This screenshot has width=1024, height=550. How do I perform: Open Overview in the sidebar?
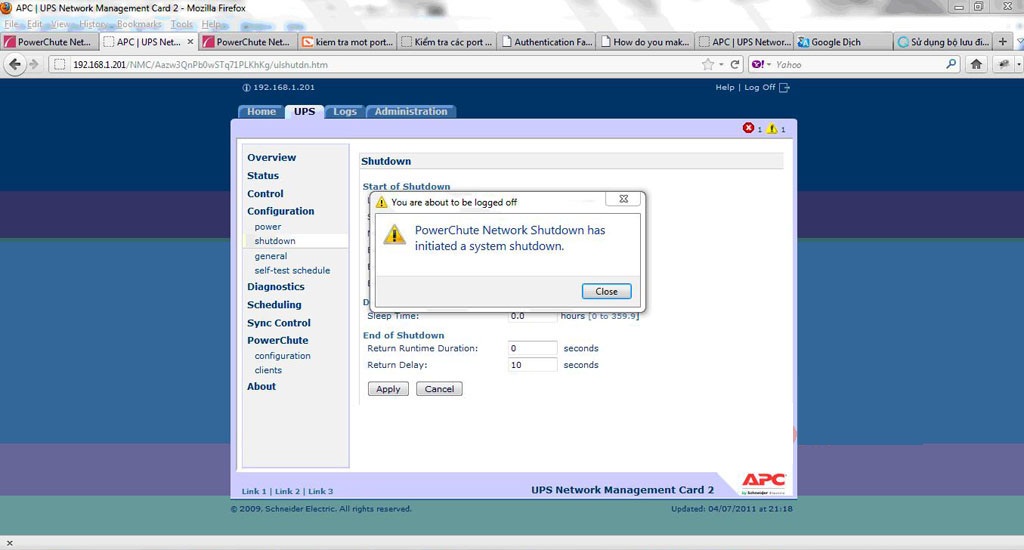pos(271,157)
